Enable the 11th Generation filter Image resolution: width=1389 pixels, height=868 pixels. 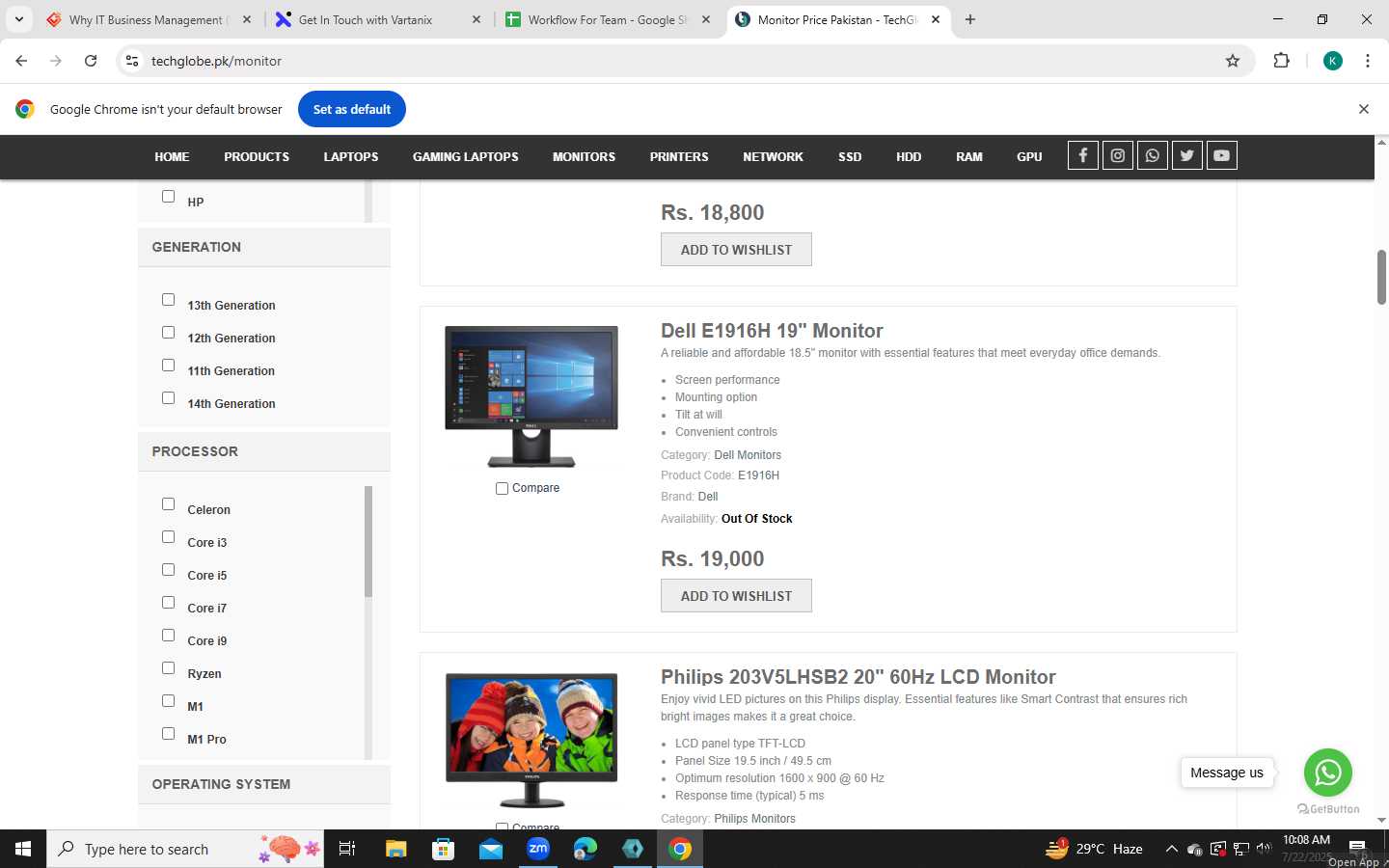(168, 366)
